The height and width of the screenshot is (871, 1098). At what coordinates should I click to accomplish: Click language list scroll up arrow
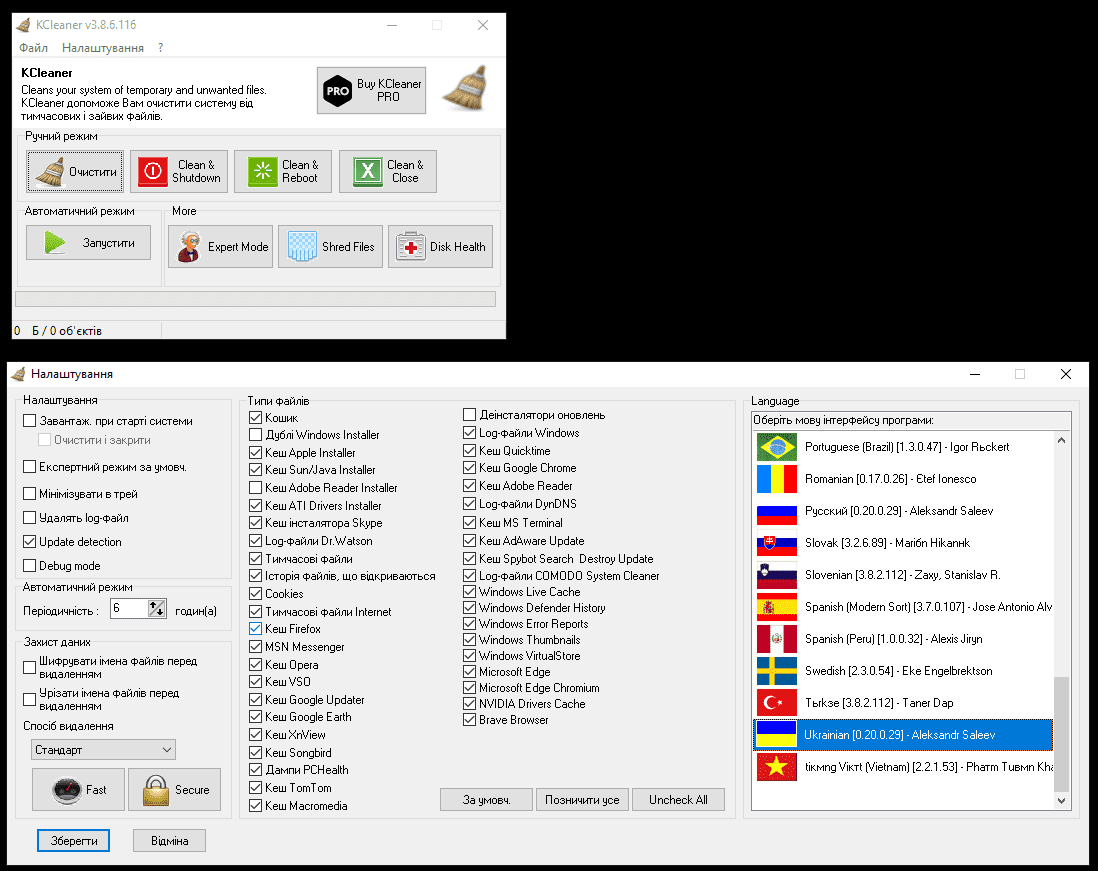click(1062, 440)
